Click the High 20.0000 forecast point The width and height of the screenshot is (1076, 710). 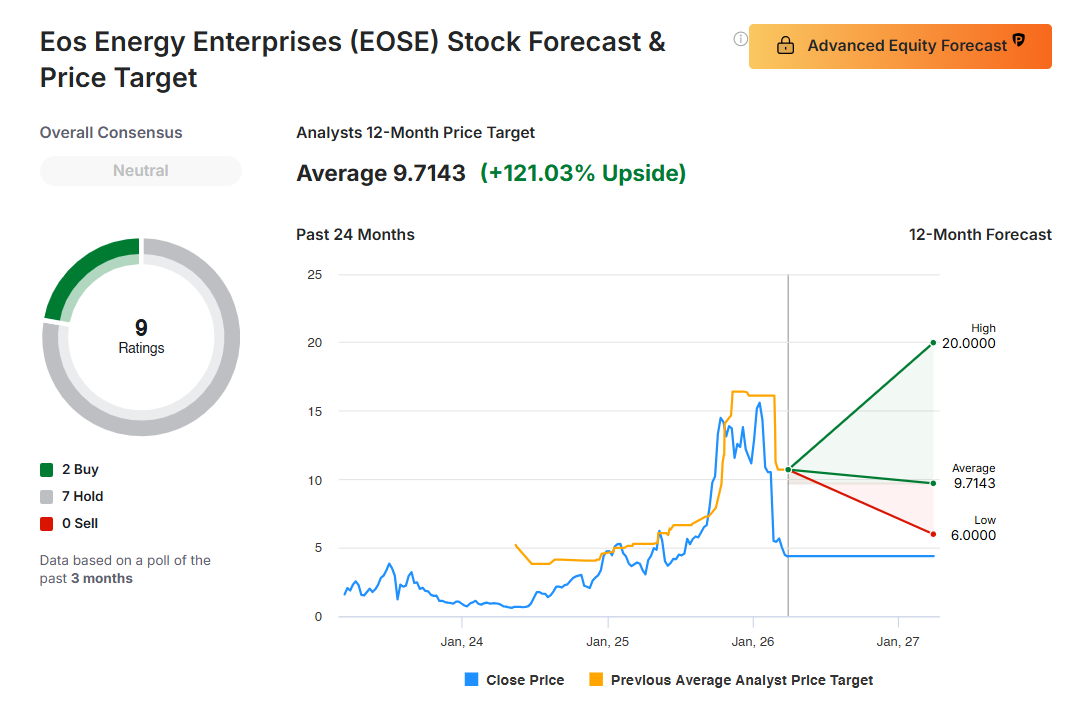point(933,343)
